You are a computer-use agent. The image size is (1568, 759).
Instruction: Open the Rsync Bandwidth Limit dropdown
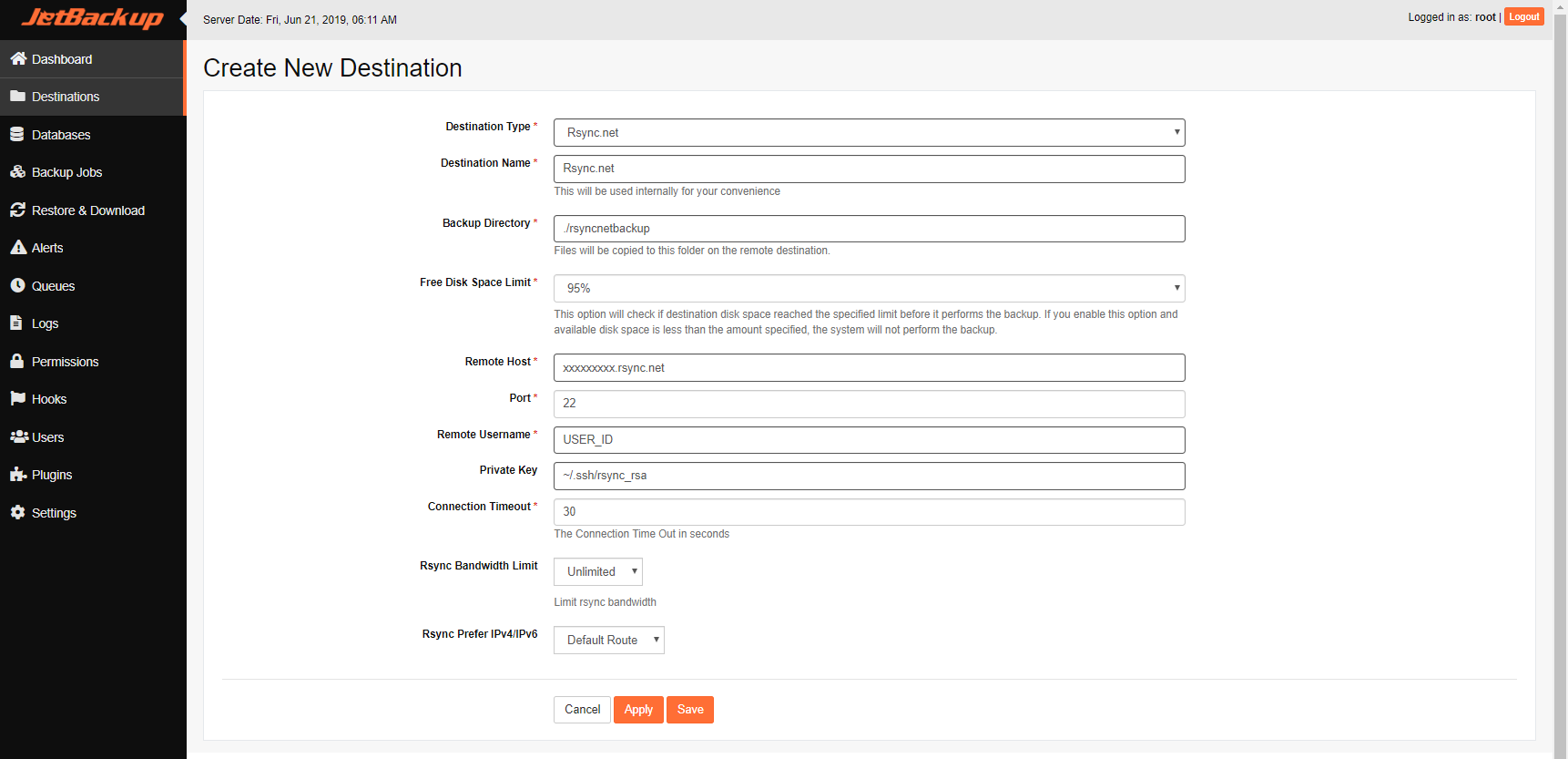point(597,572)
